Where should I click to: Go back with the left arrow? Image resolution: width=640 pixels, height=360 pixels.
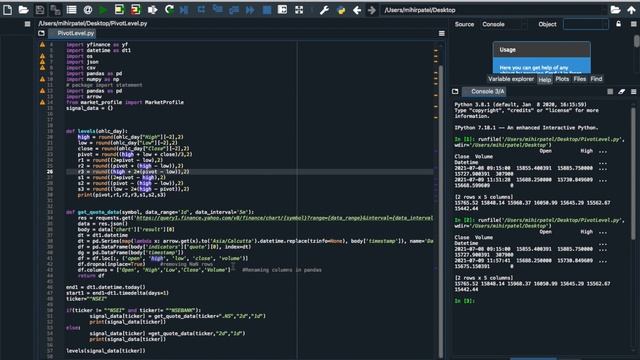pyautogui.click(x=357, y=10)
